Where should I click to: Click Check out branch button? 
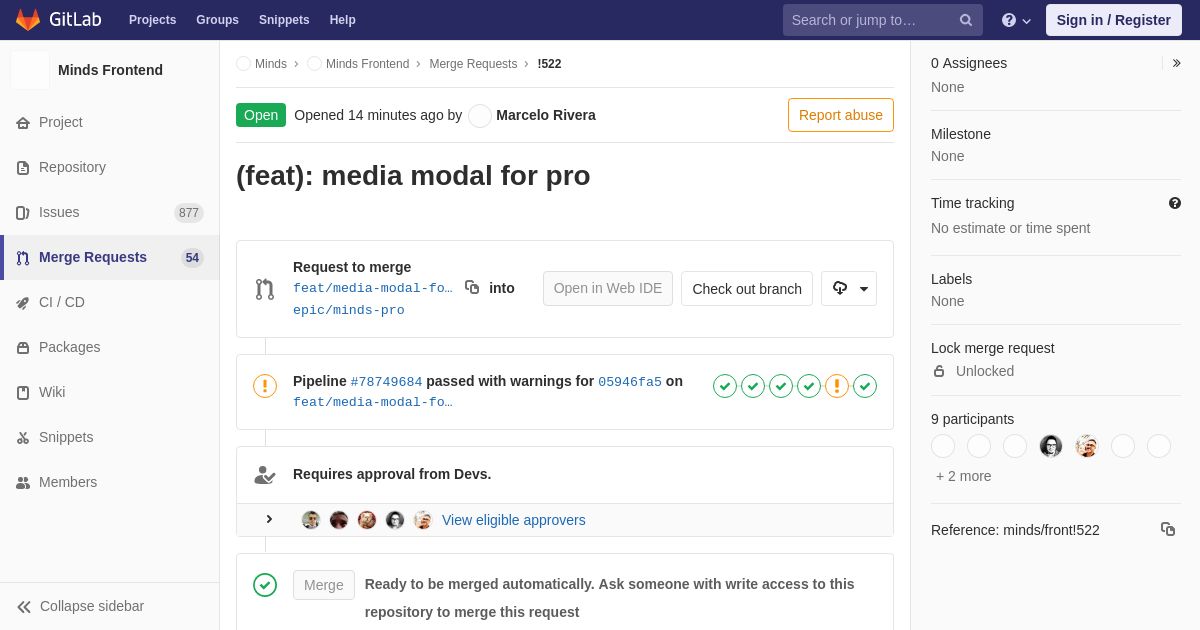[747, 288]
